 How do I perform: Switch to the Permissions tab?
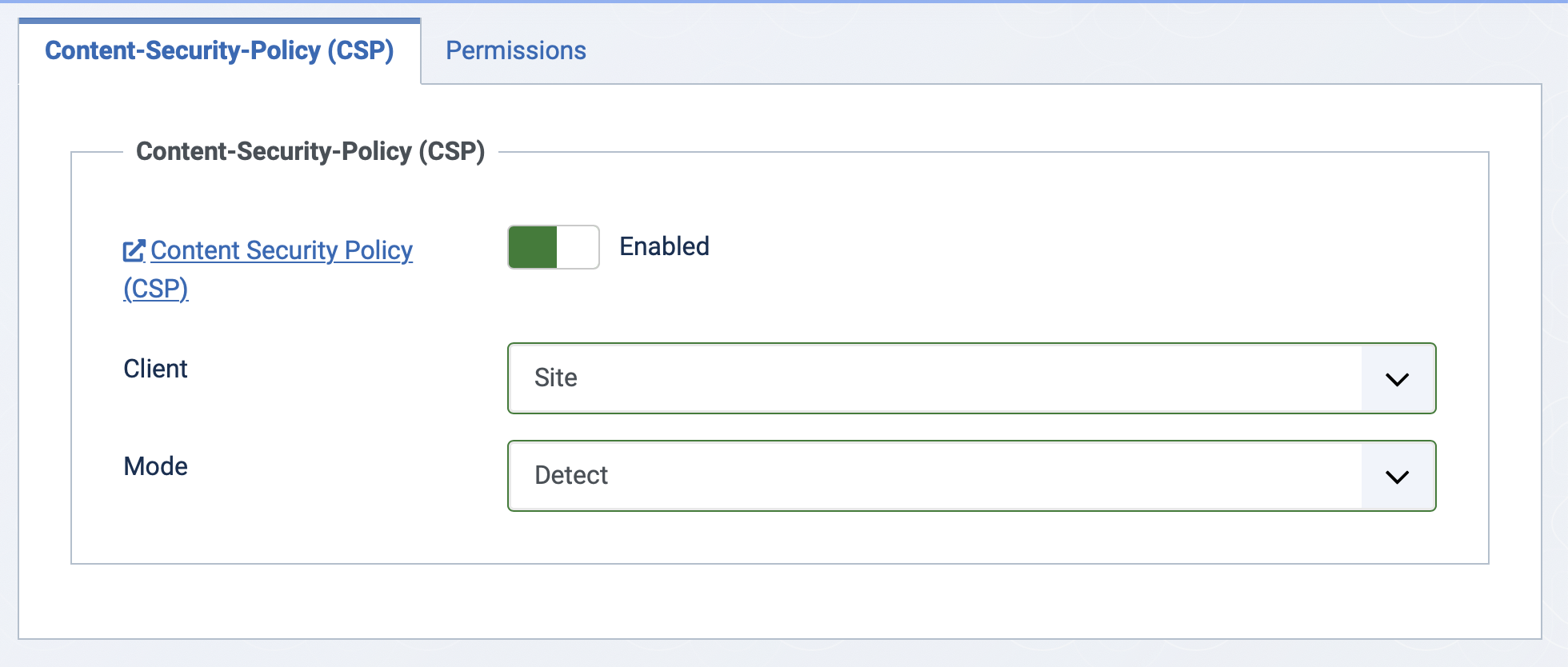click(516, 50)
